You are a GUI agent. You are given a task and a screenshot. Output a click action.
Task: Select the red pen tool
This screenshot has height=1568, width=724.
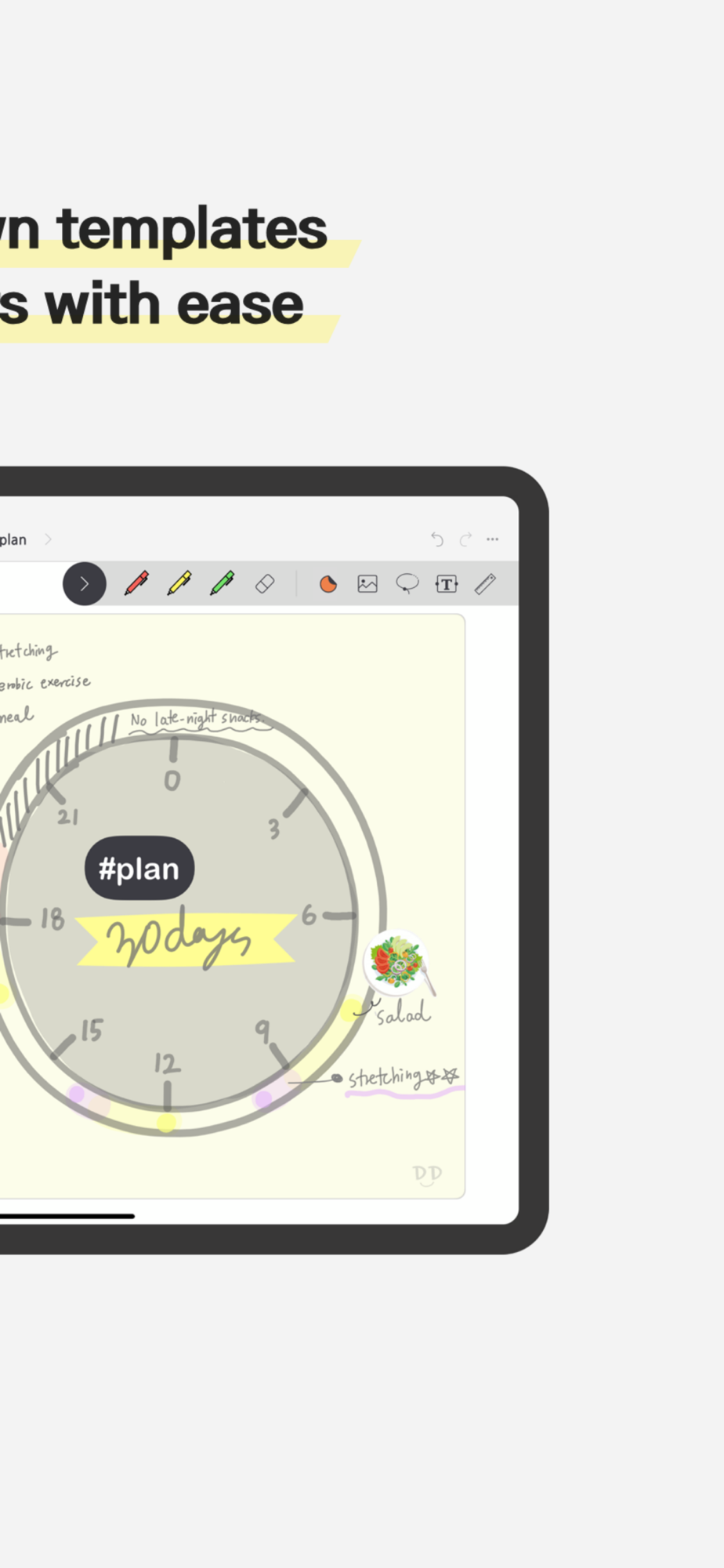(x=137, y=583)
